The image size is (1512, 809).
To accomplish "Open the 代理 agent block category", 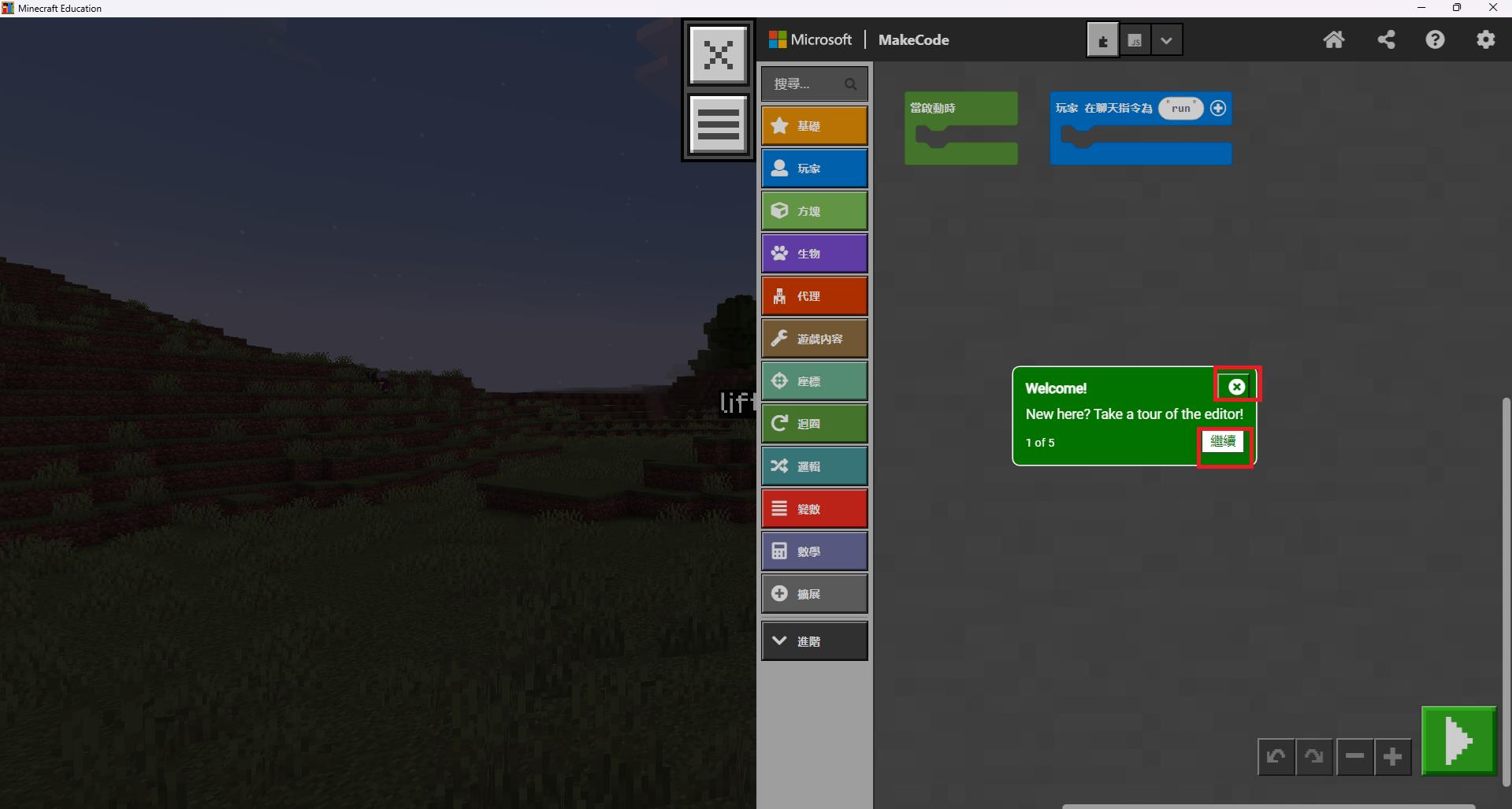I will coord(814,296).
